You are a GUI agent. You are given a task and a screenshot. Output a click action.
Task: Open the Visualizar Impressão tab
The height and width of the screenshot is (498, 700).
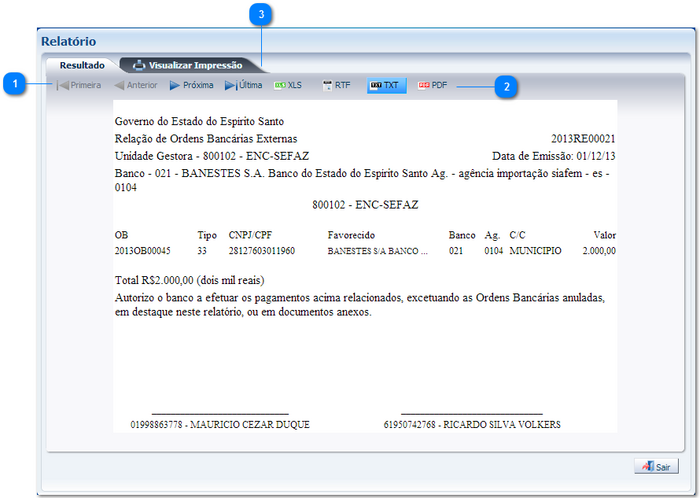[x=191, y=65]
